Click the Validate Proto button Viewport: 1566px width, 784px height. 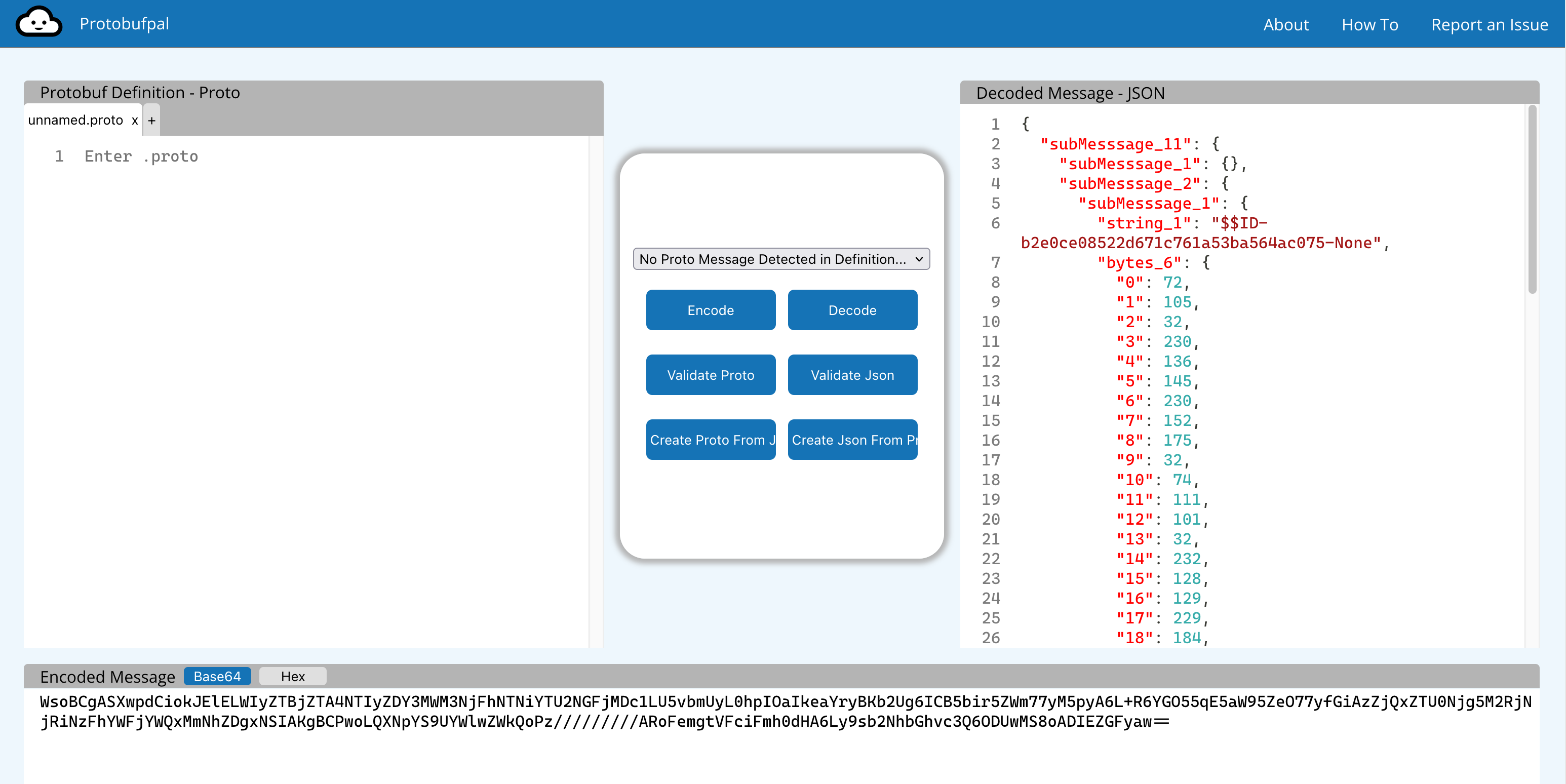(x=710, y=375)
